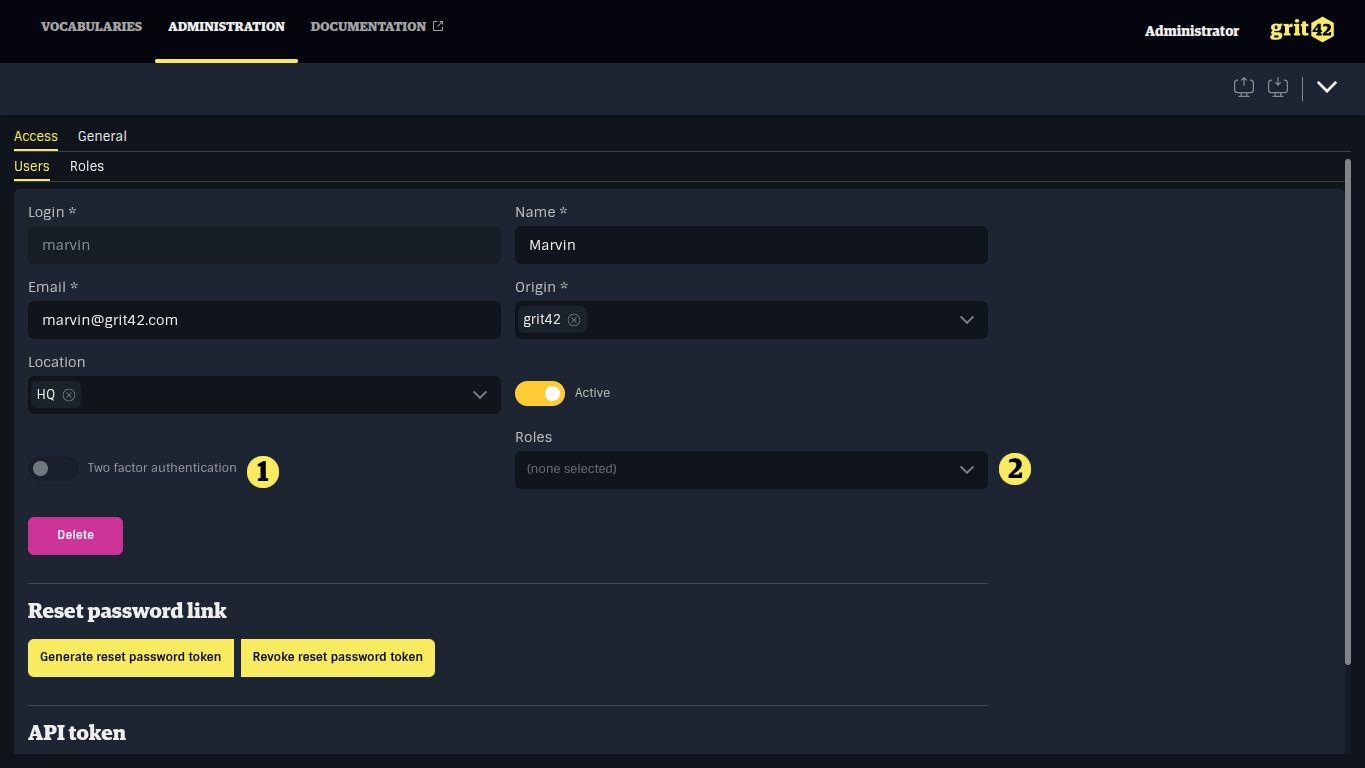
Task: Open the Roles sub-tab
Action: tap(87, 166)
